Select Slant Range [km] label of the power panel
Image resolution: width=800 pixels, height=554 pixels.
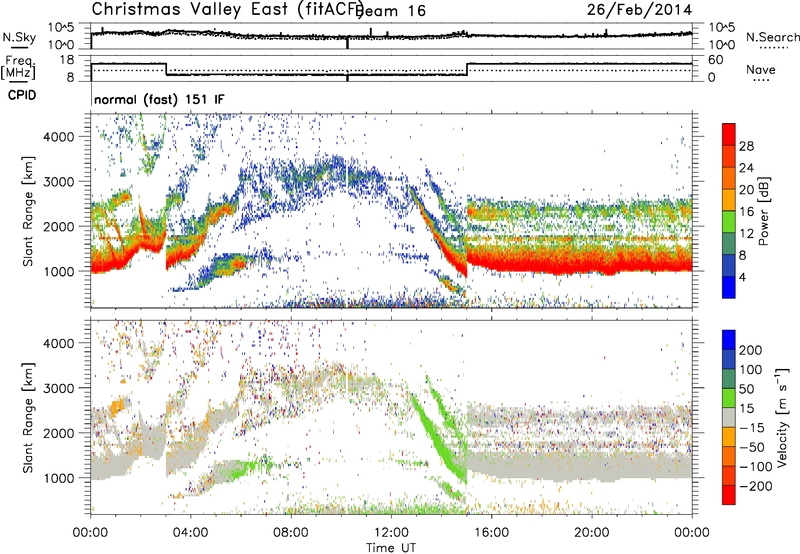coord(28,211)
